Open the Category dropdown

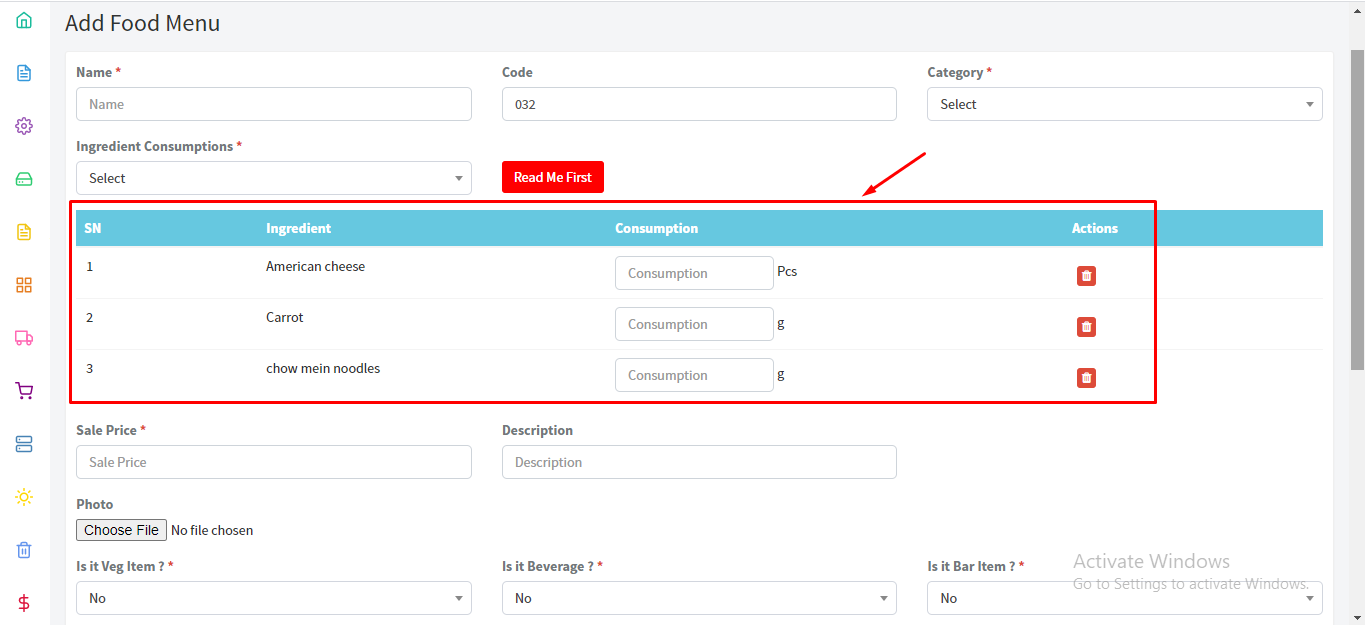[1124, 104]
